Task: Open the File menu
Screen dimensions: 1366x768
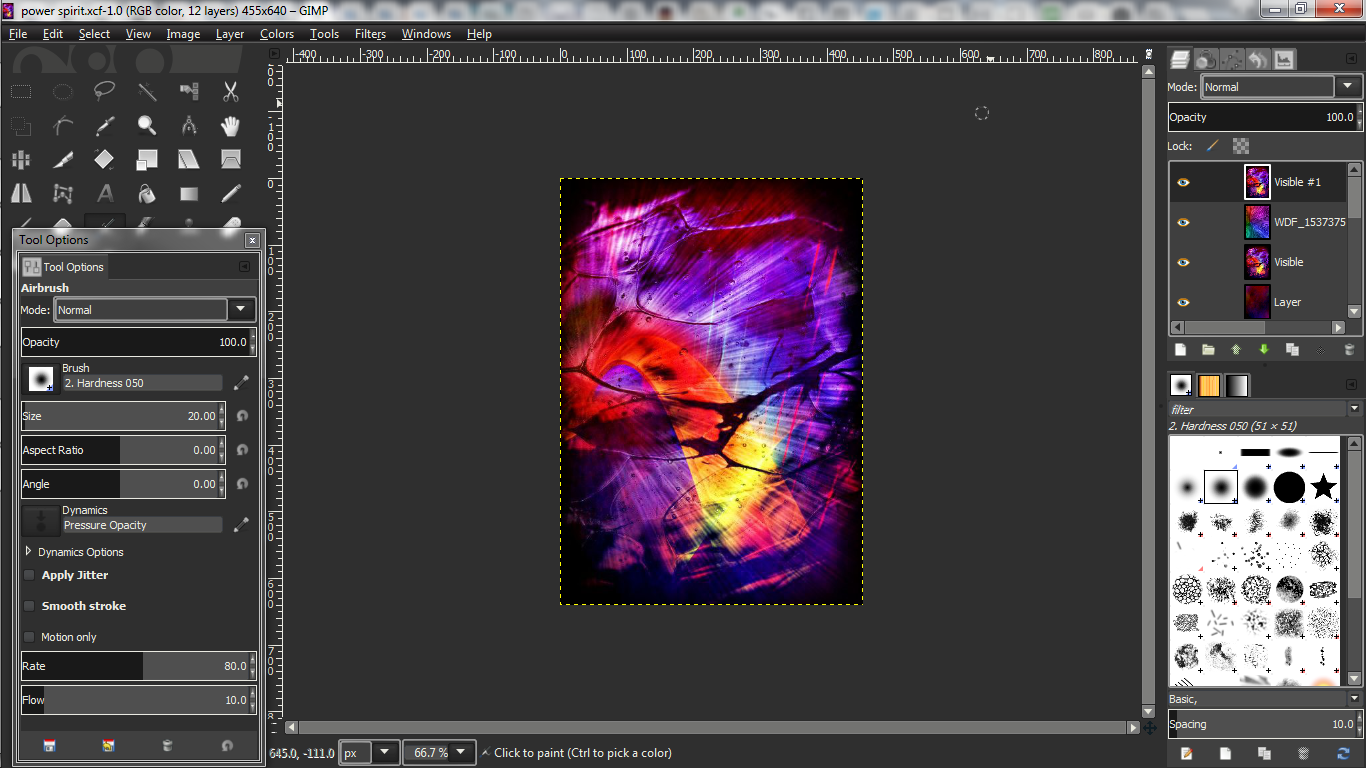Action: tap(18, 34)
